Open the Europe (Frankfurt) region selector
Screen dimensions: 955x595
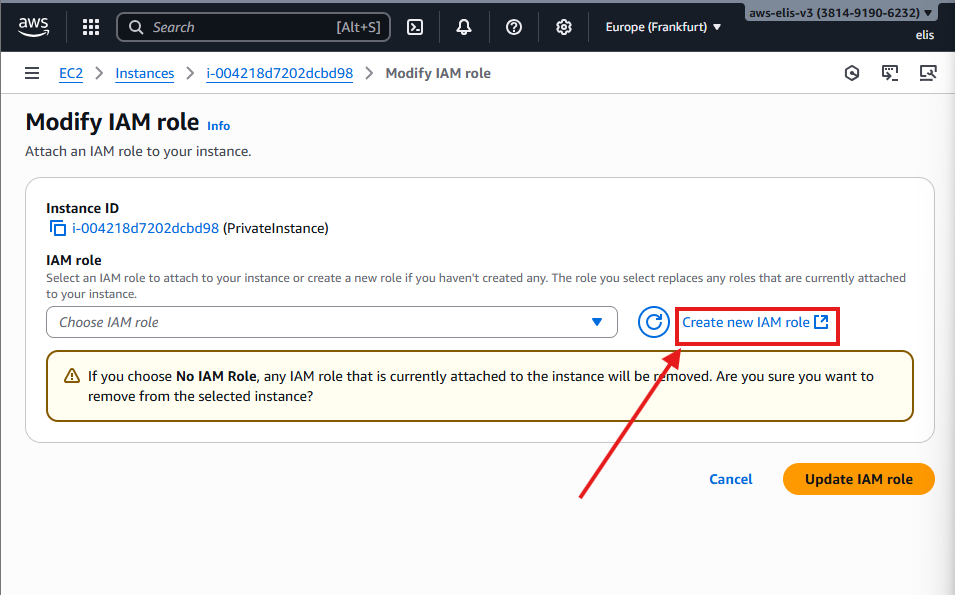(x=663, y=27)
